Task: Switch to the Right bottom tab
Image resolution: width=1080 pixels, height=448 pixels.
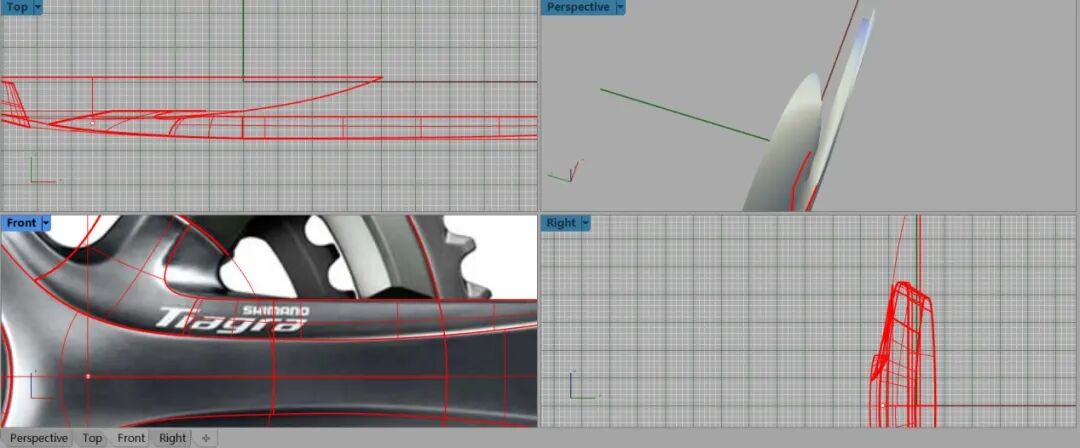Action: [172, 438]
